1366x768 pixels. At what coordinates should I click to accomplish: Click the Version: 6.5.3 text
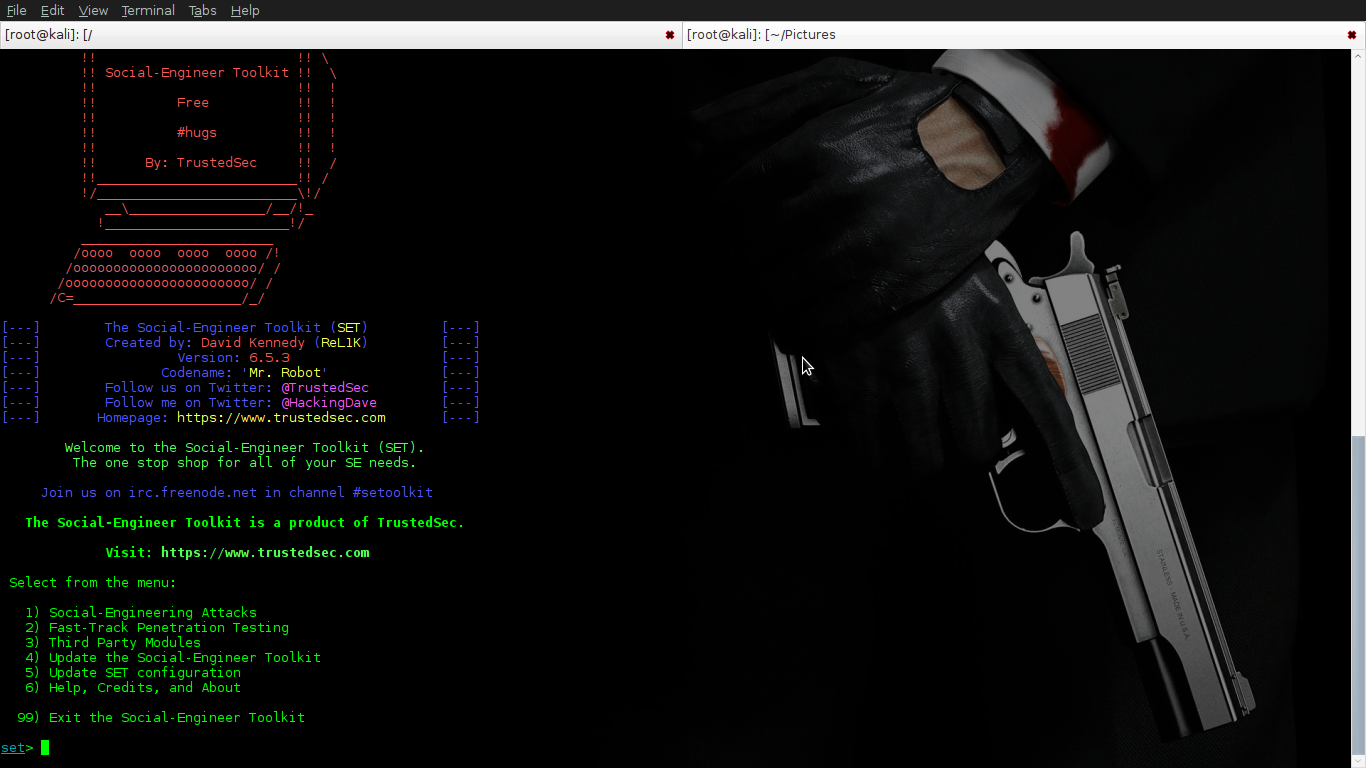point(233,358)
